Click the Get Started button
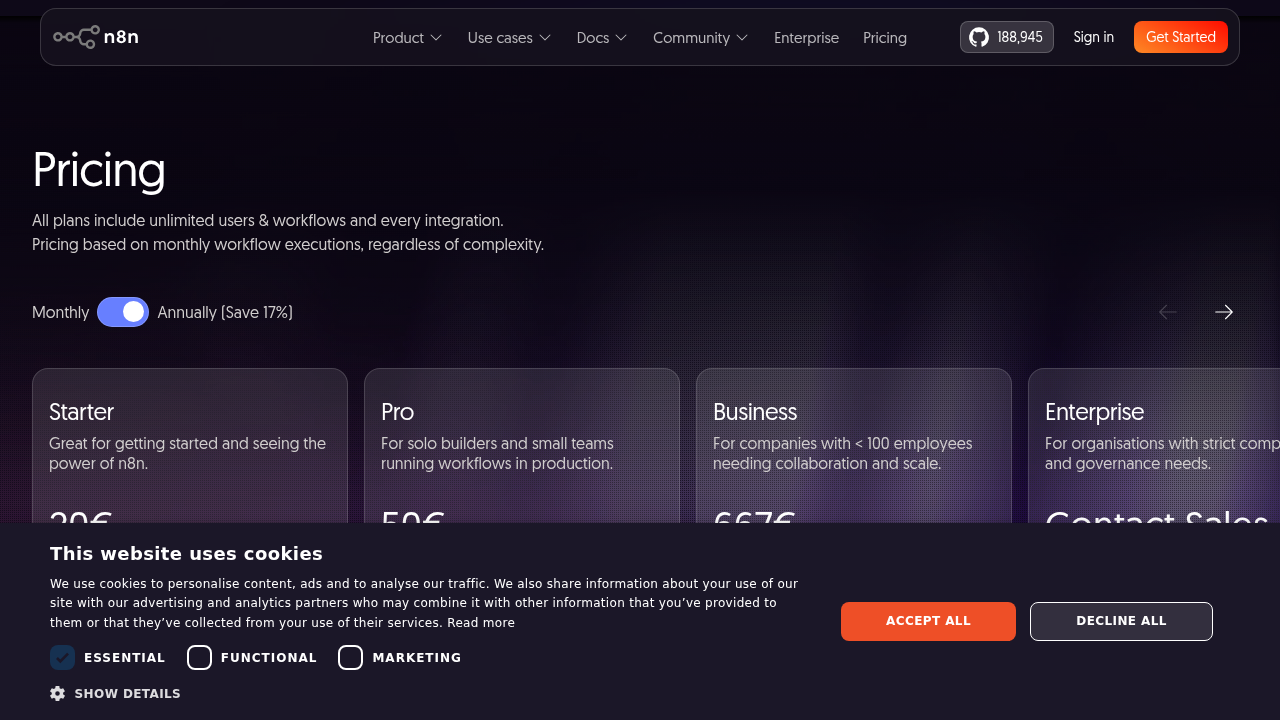Image resolution: width=1280 pixels, height=720 pixels. coord(1180,37)
